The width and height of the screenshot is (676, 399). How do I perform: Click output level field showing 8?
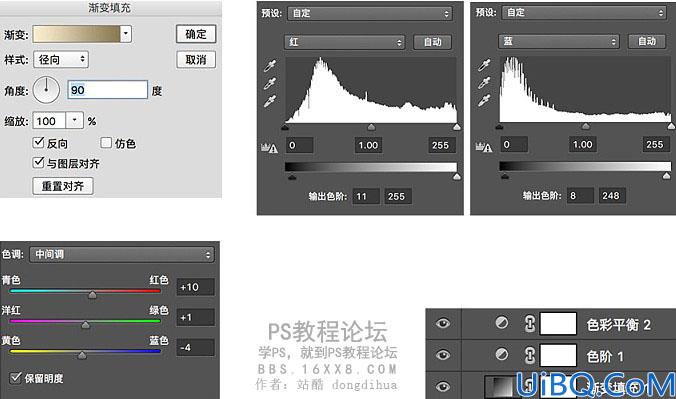coord(580,195)
